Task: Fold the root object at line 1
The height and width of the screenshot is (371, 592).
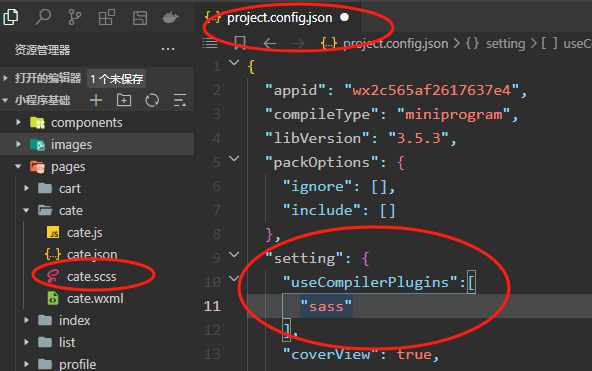Action: click(x=234, y=62)
